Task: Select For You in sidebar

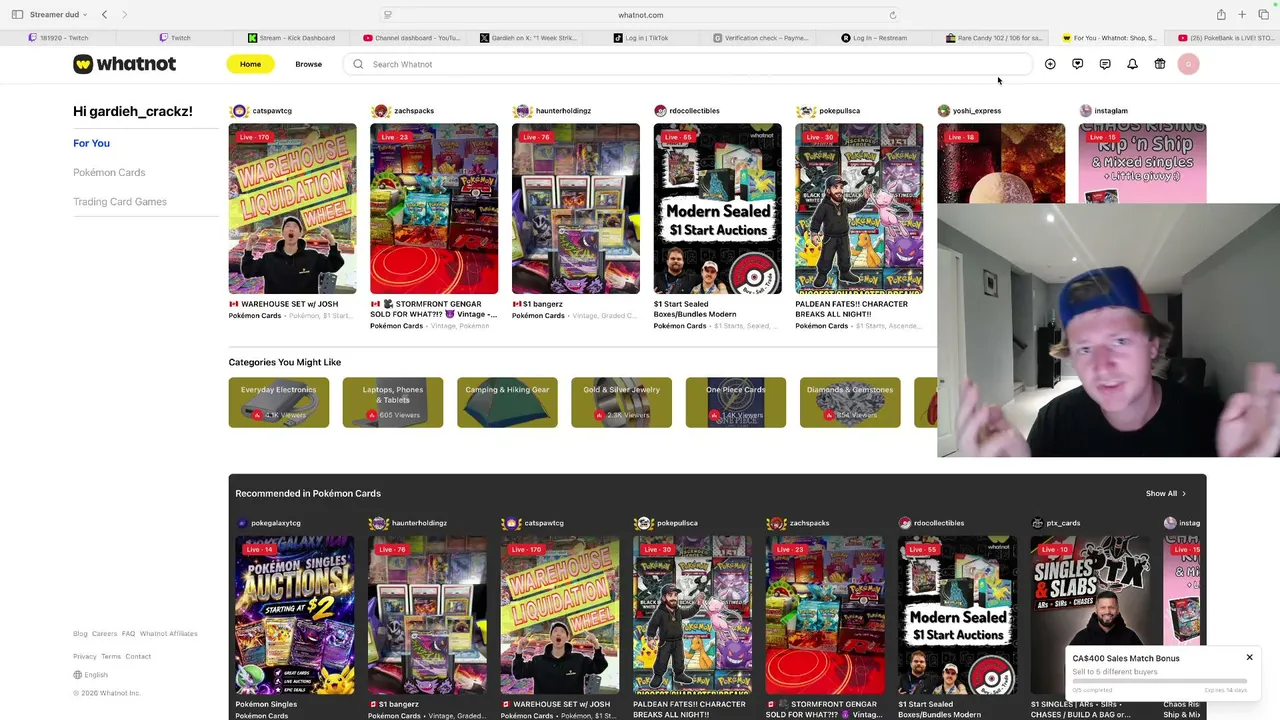Action: pos(91,143)
